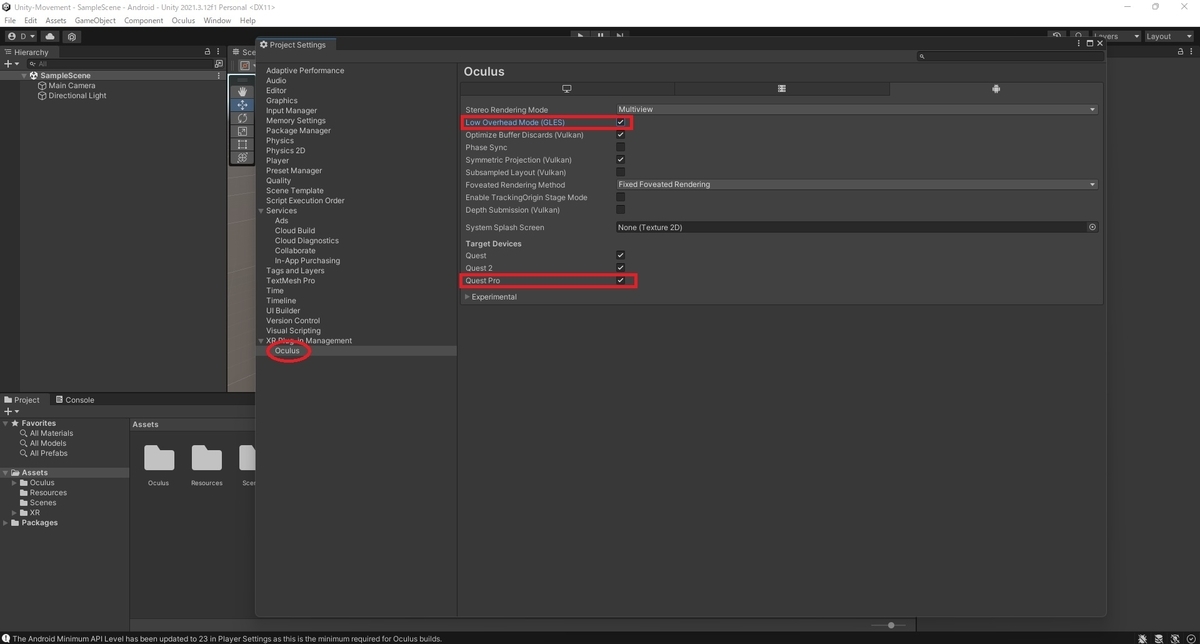1200x644 pixels.
Task: Select the Rotate tool in Scene toolbar
Action: [x=242, y=118]
